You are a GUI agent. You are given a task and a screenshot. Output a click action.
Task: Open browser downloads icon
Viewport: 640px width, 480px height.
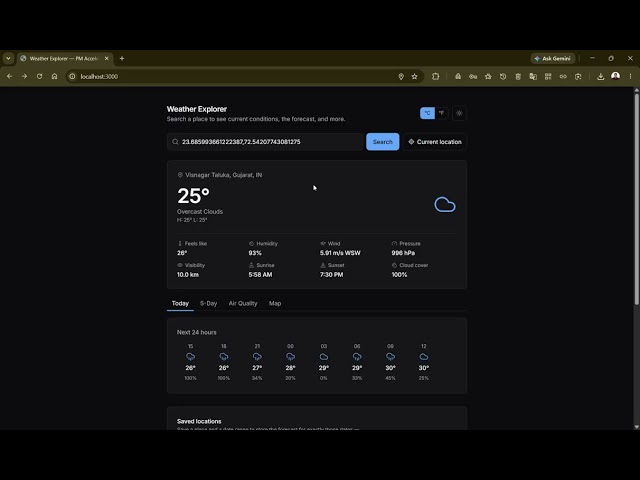[600, 76]
